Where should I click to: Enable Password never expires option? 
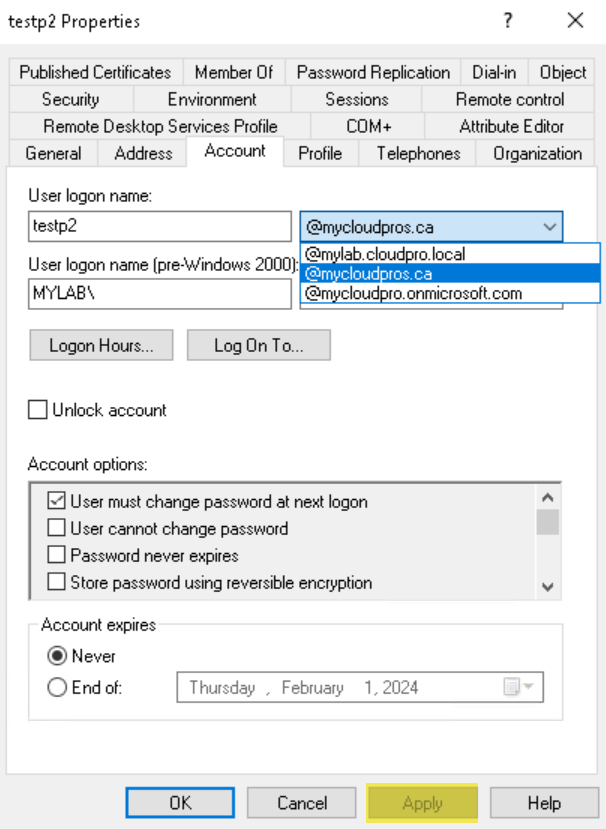tap(57, 555)
